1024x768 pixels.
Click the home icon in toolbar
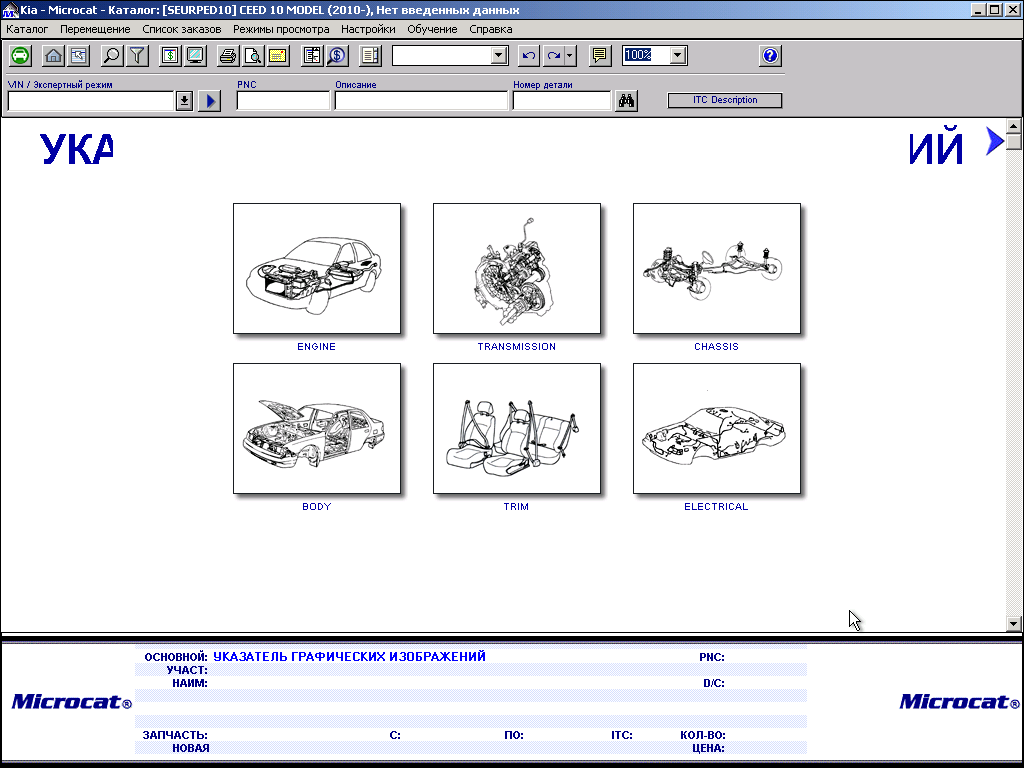pyautogui.click(x=53, y=56)
